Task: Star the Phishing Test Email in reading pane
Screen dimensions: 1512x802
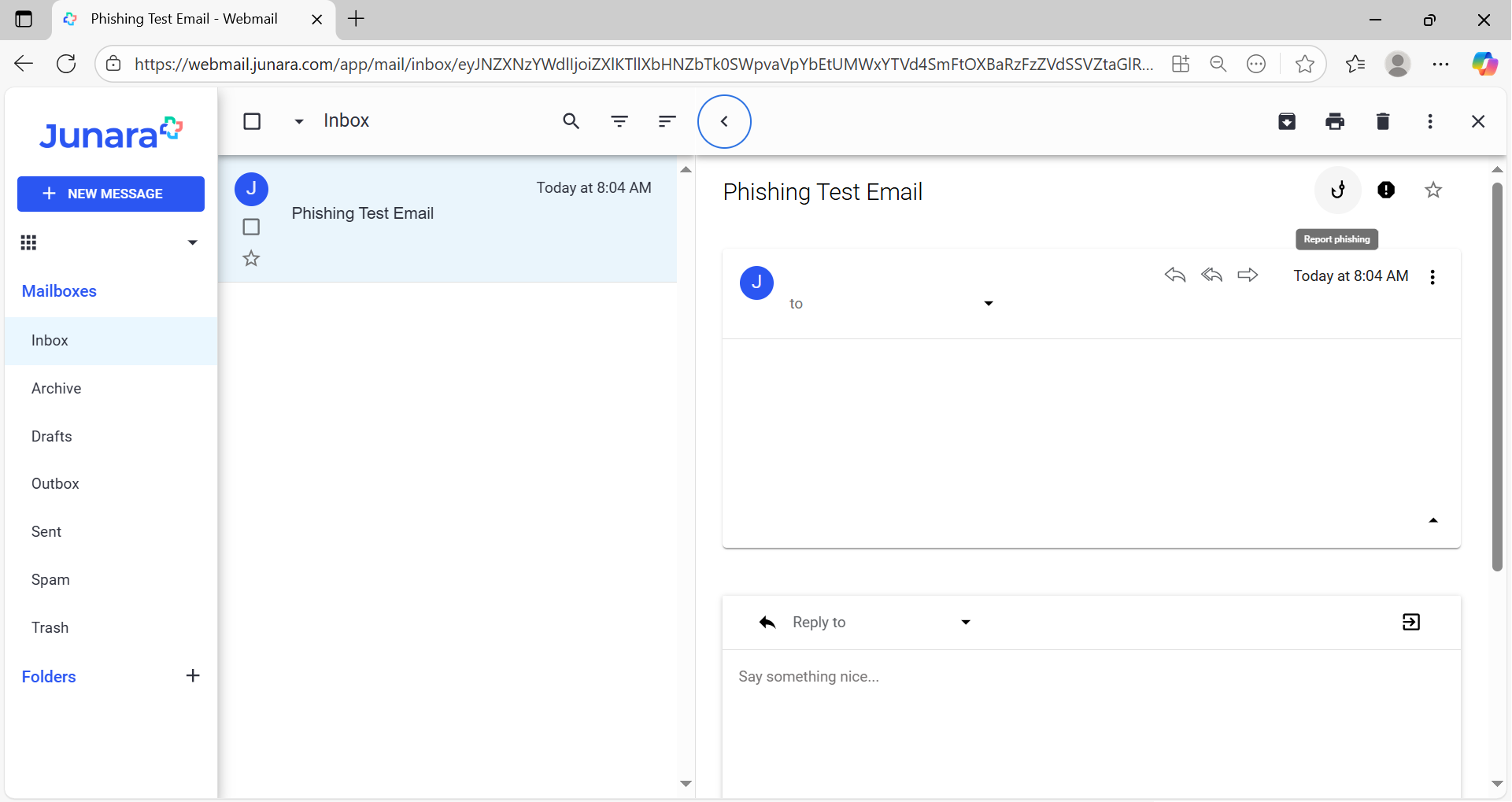Action: click(x=1433, y=190)
